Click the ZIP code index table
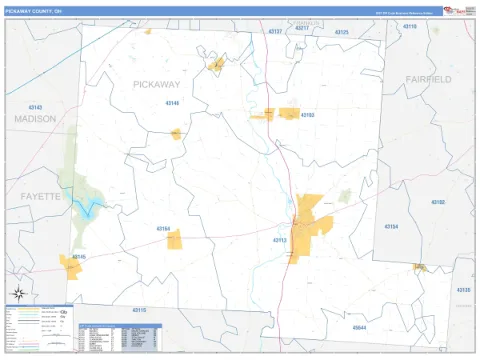The width and height of the screenshot is (480, 360). [120, 337]
